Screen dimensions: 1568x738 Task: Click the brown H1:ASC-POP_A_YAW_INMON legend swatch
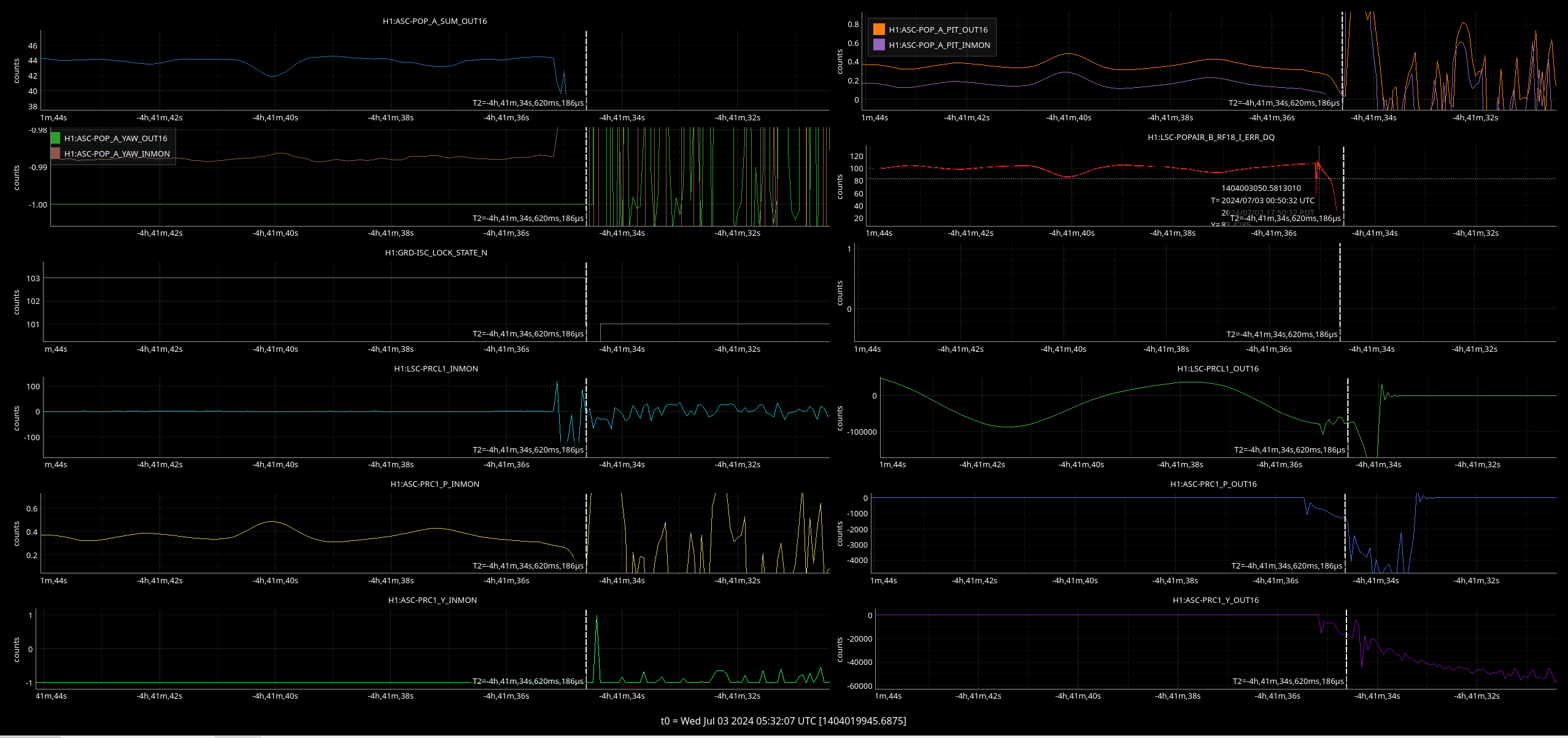pyautogui.click(x=55, y=153)
